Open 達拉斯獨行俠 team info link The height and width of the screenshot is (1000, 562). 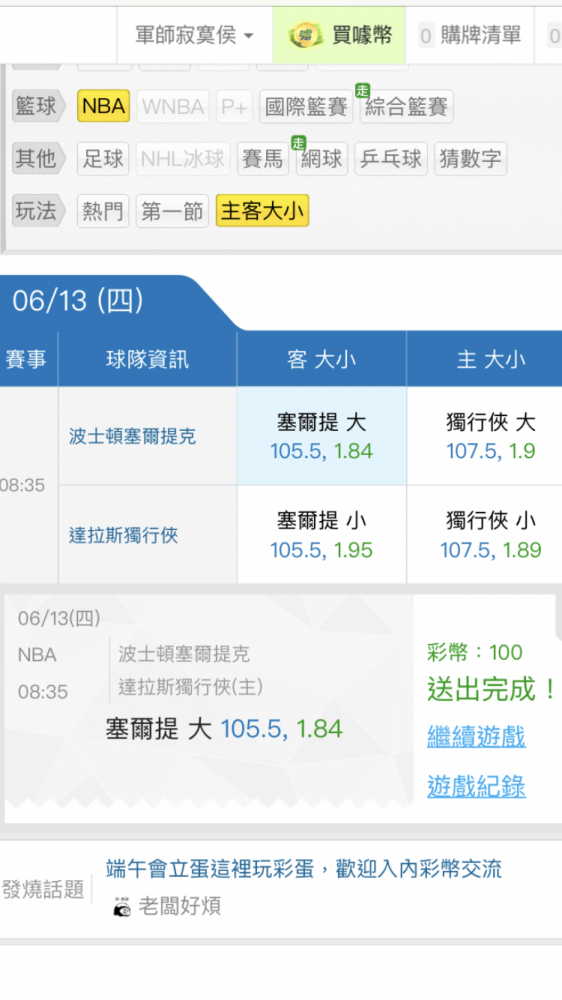point(123,535)
